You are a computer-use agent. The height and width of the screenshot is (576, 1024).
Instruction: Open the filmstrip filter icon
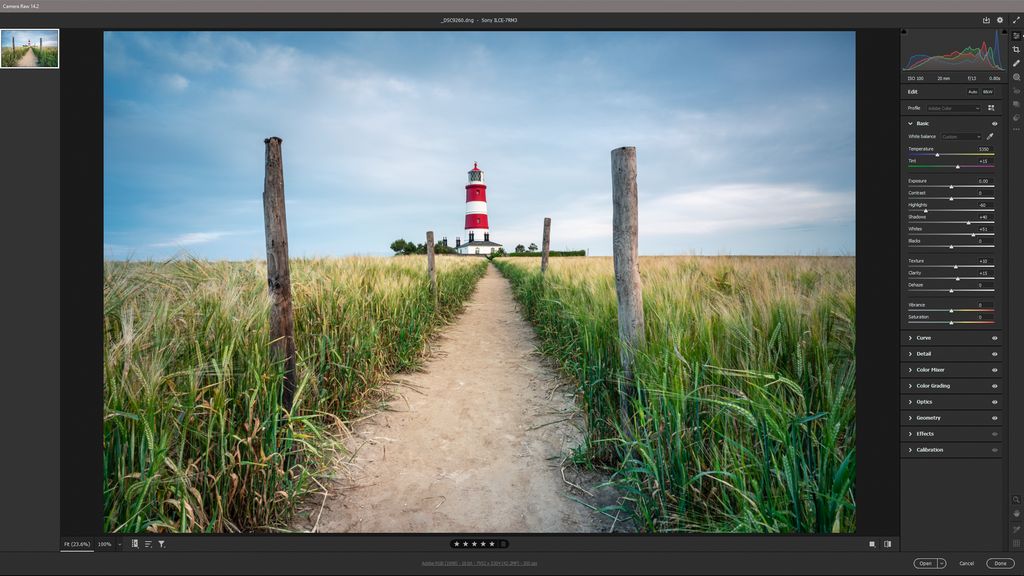point(161,544)
